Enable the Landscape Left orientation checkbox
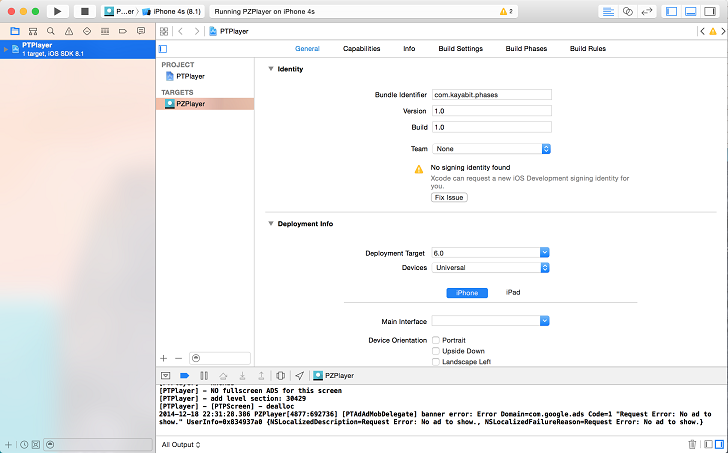Screen dimensions: 728x453 tap(436, 362)
